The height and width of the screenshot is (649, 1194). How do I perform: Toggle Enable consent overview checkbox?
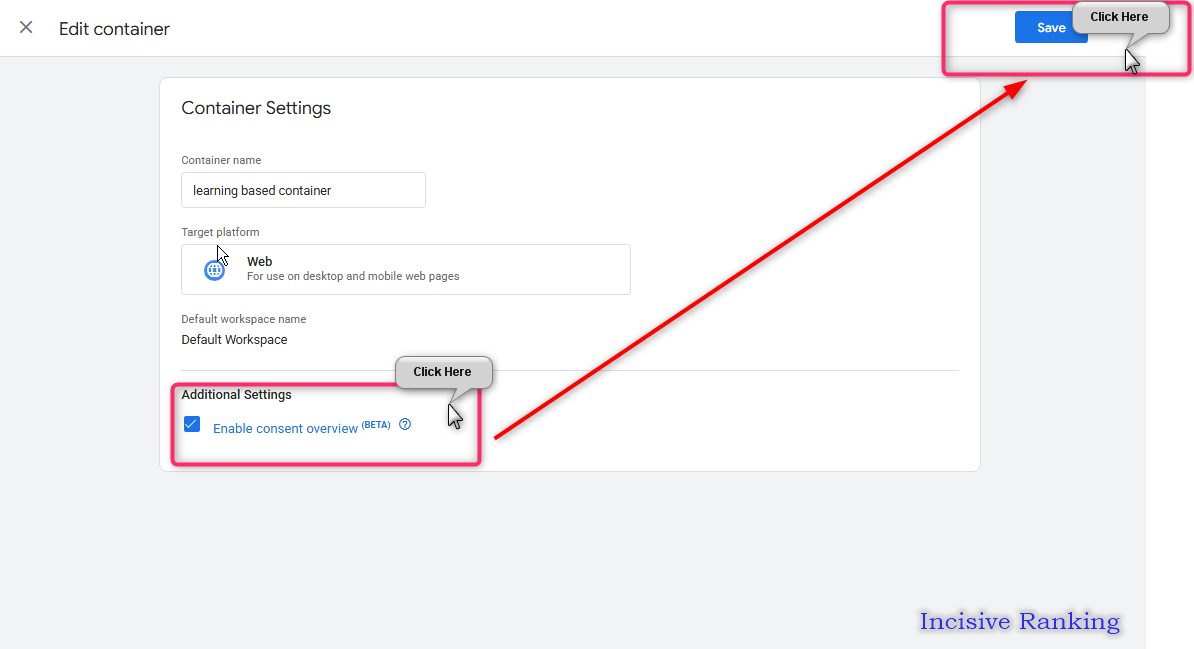(192, 424)
